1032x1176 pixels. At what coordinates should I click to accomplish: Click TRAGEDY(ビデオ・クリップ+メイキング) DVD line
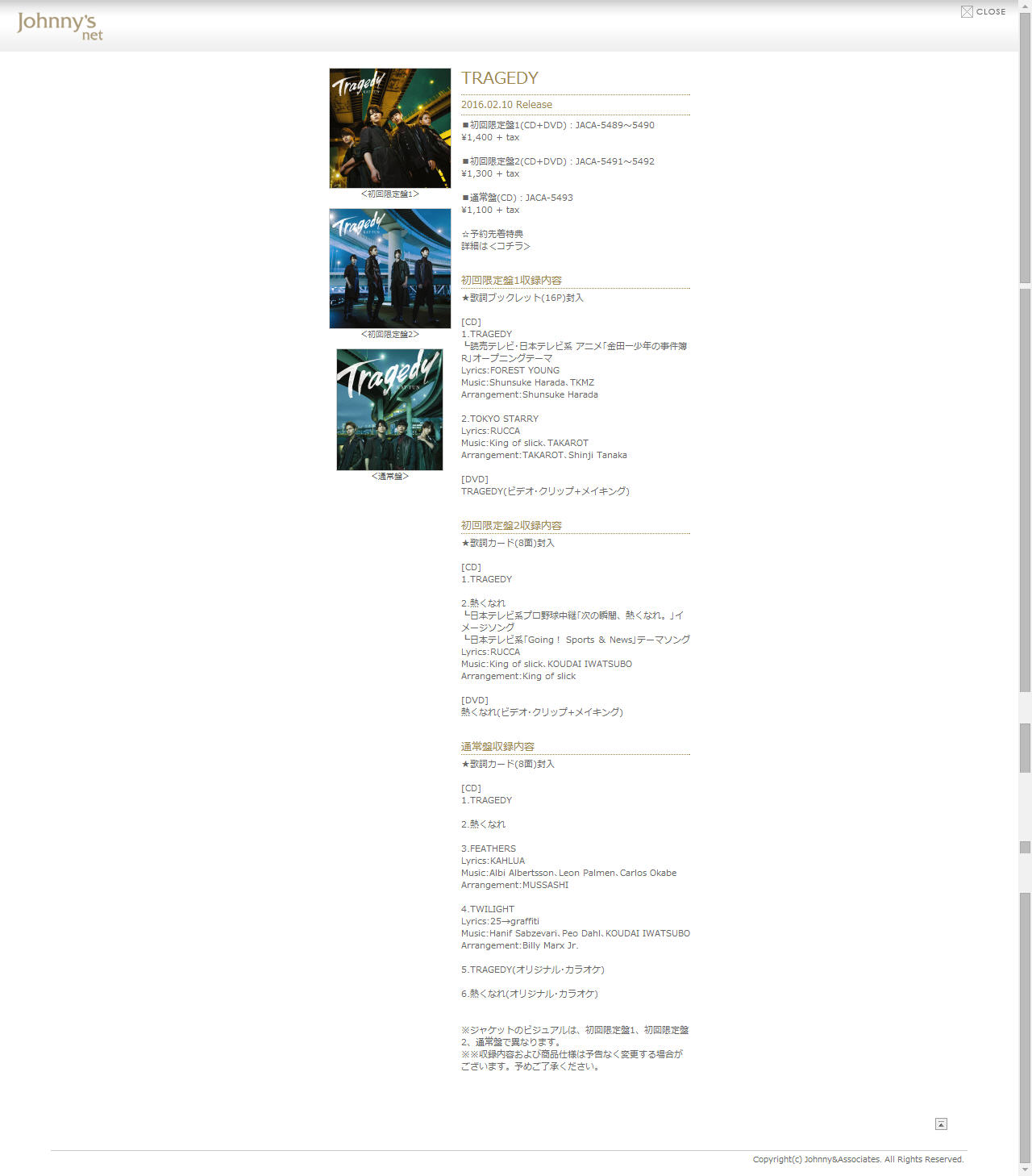point(545,491)
